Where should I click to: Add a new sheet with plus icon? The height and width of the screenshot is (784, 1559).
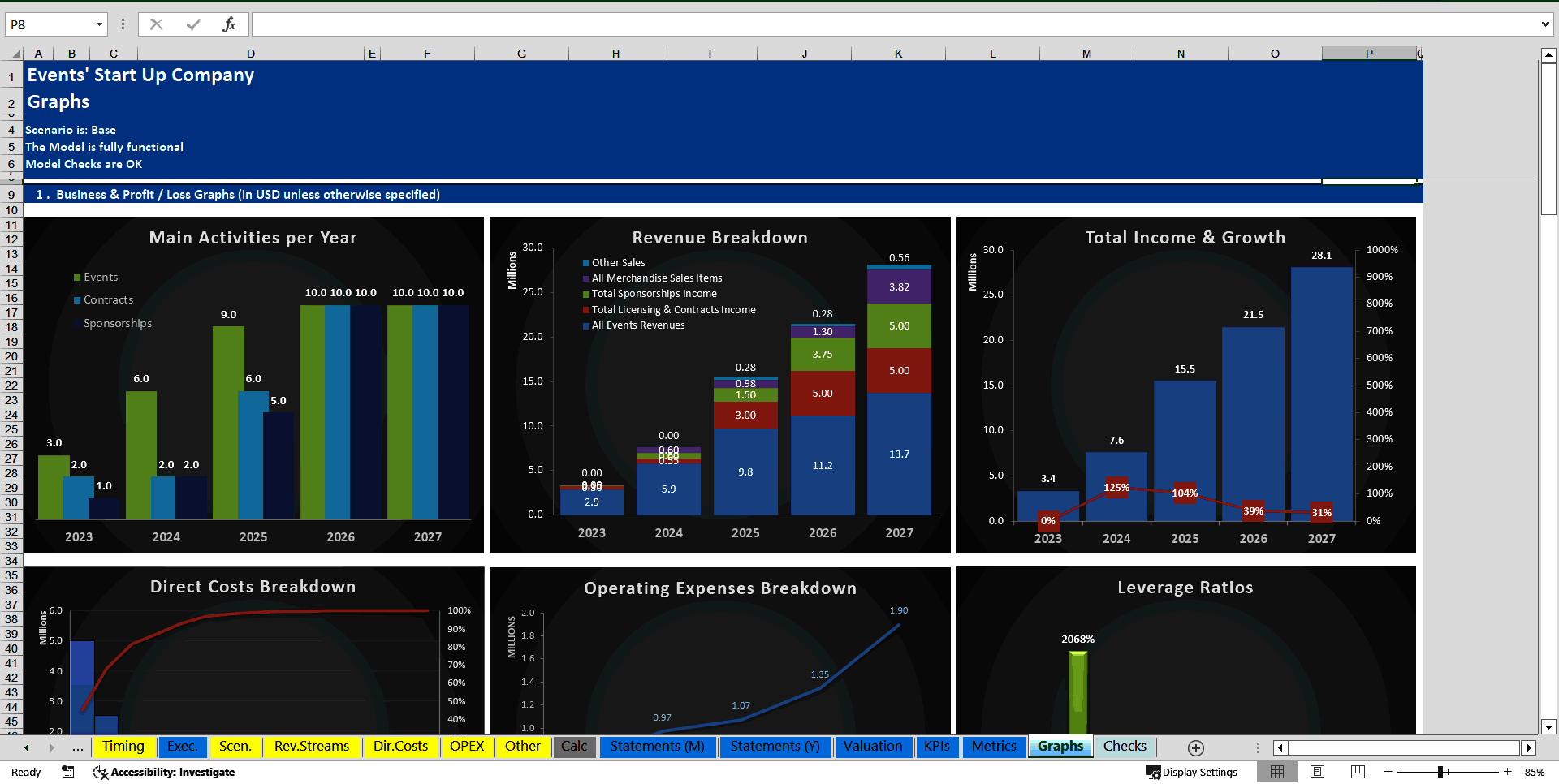coord(1195,747)
